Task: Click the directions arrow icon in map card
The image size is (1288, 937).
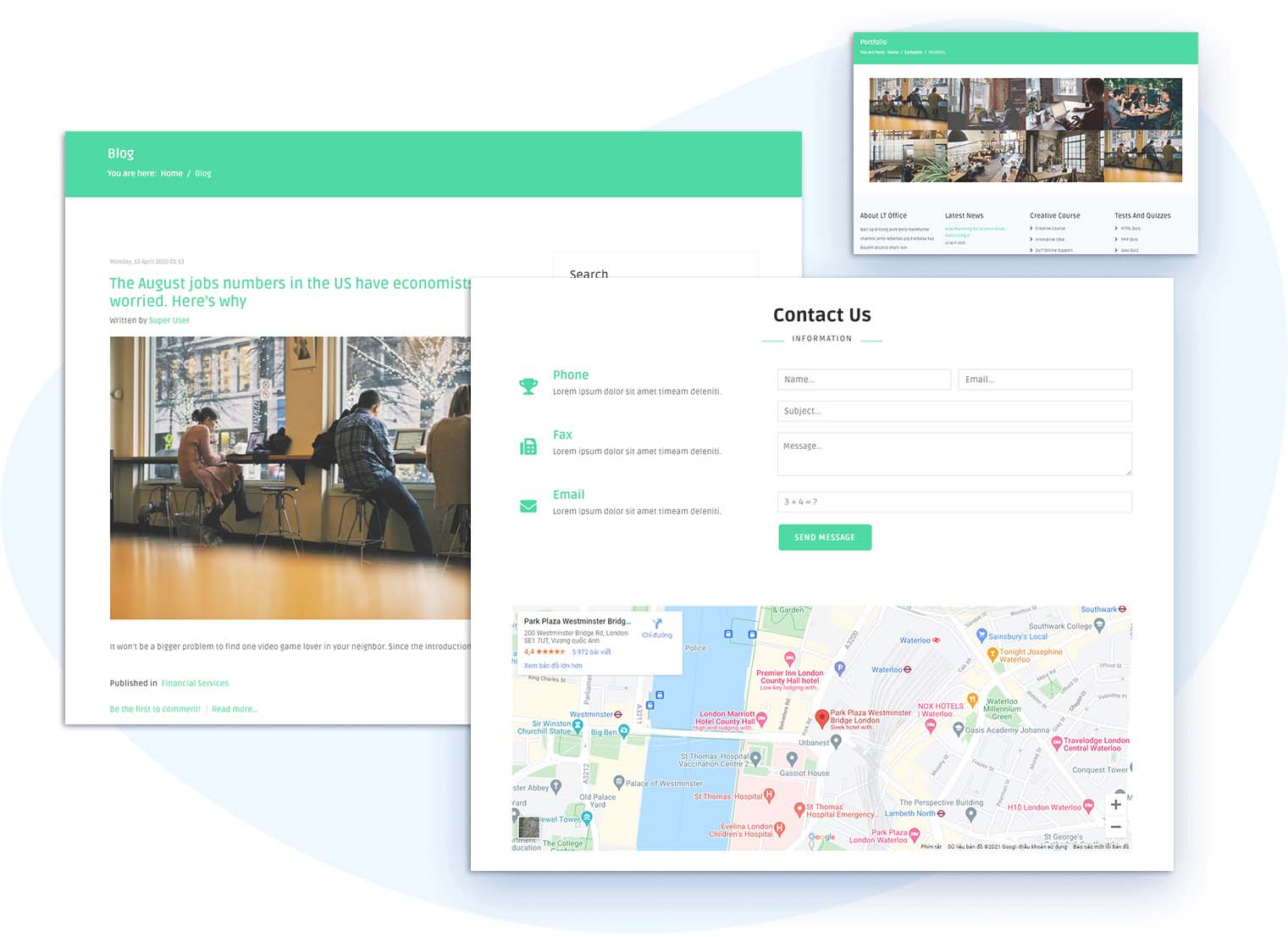Action: click(x=657, y=624)
